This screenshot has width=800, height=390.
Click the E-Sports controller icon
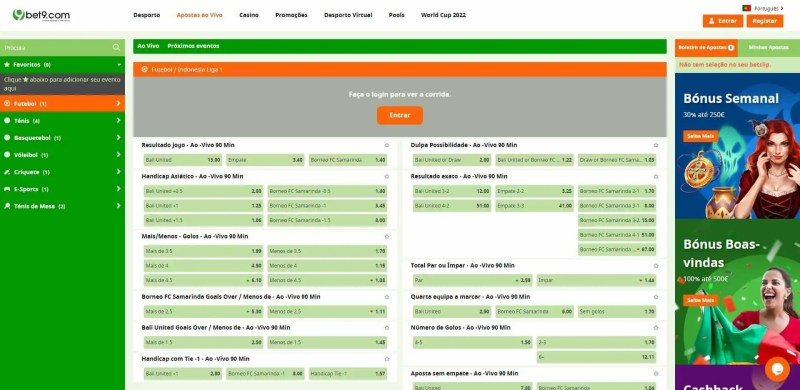7,189
